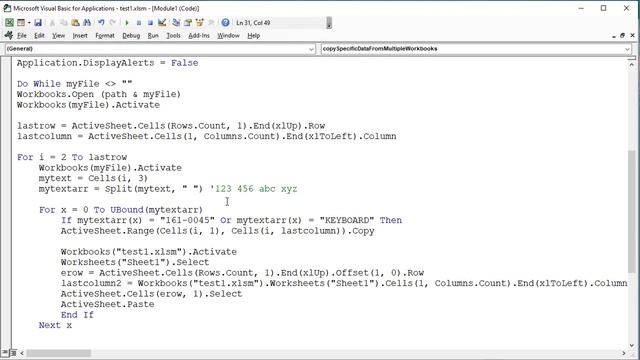Screen dimensions: 640x360
Task: Restore the inner code window
Action: [623, 36]
